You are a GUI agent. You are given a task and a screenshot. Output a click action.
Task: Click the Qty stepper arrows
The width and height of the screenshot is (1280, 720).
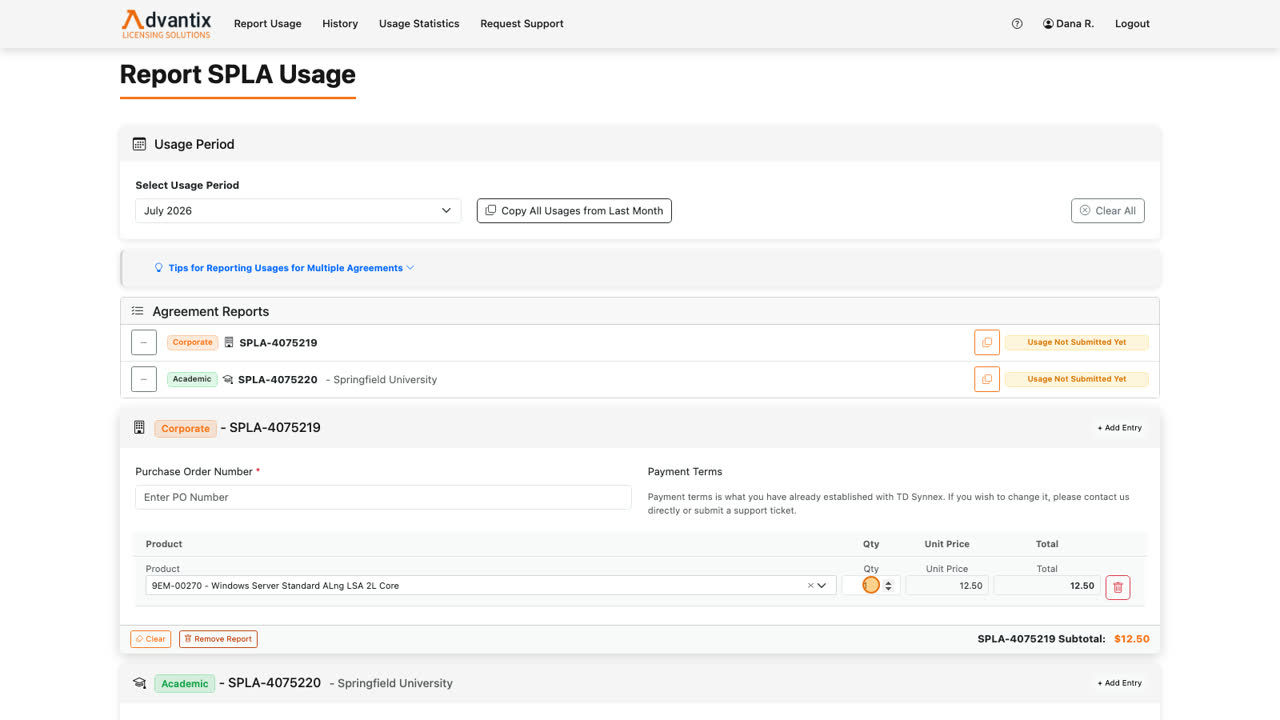click(x=889, y=586)
